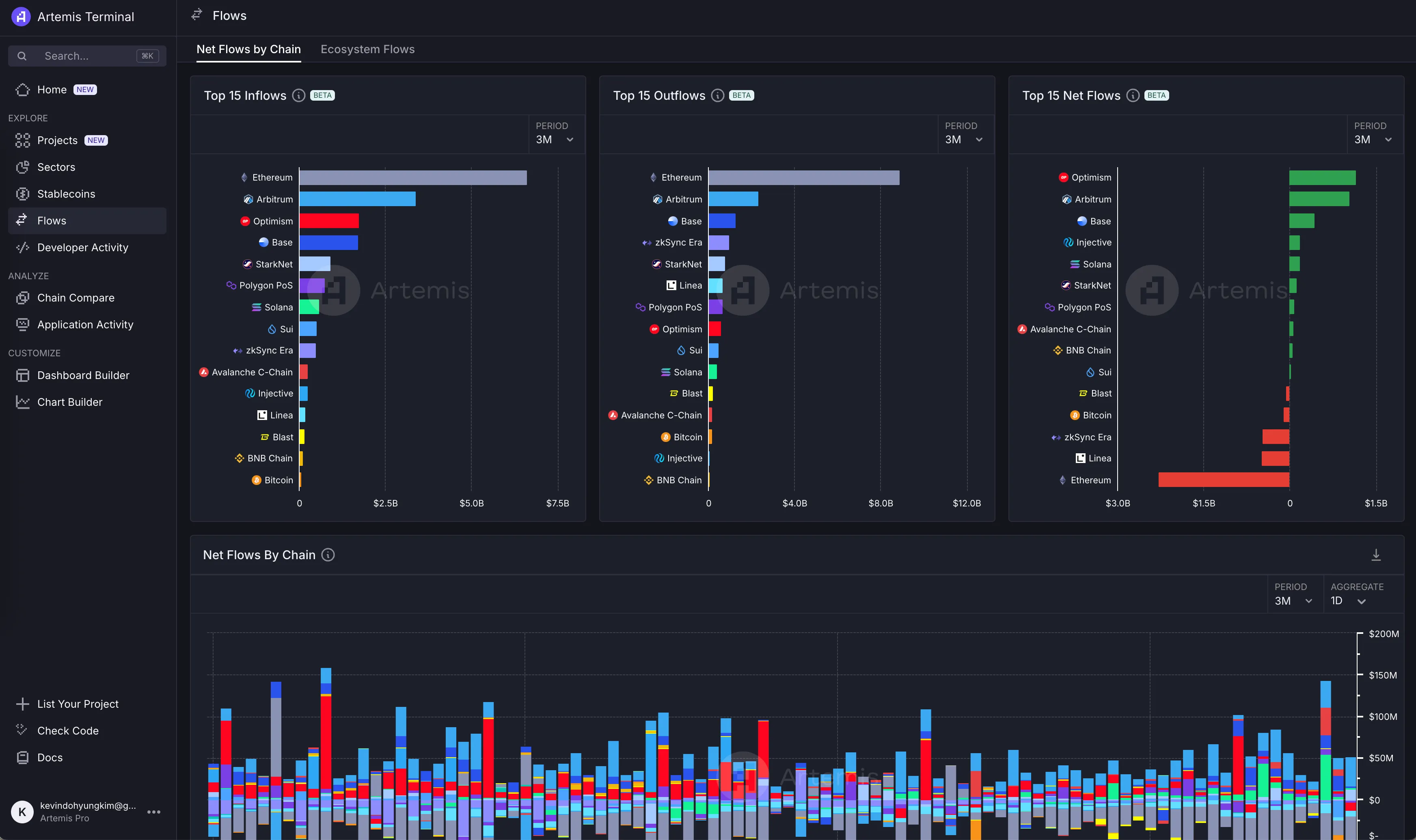This screenshot has height=840, width=1416.
Task: Open the info icon beside Top 15 Inflows
Action: (x=298, y=96)
